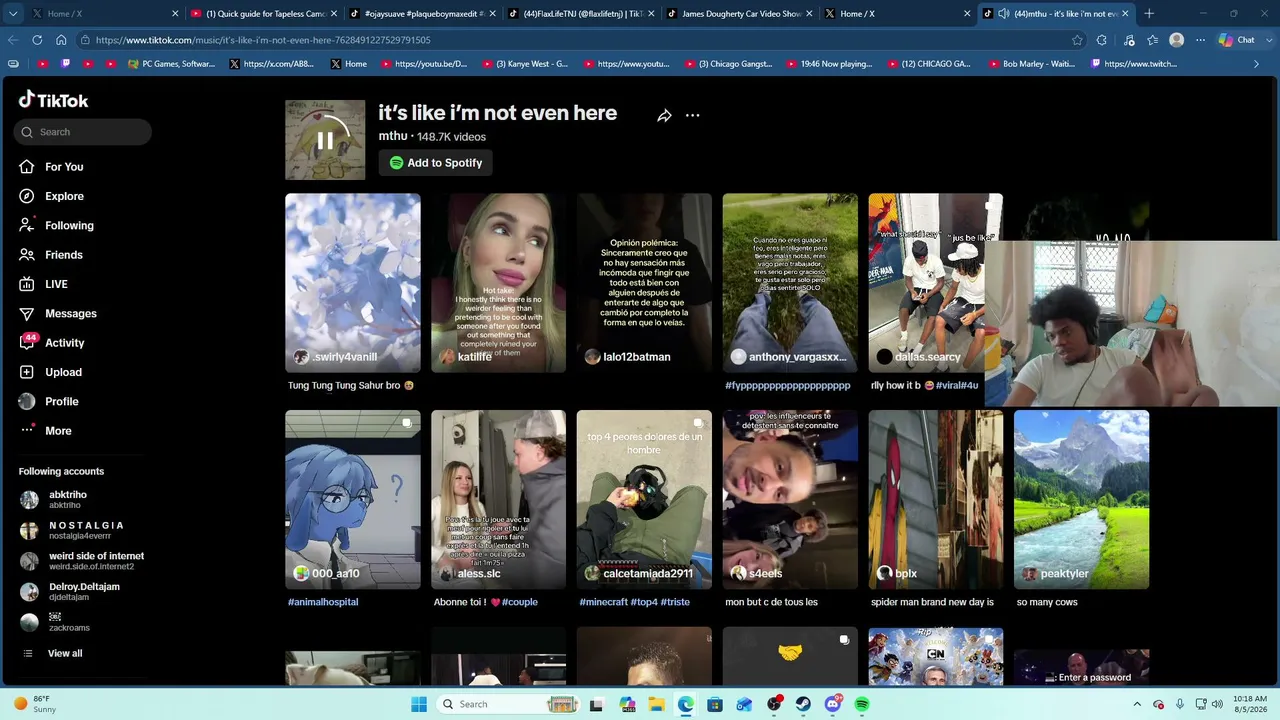
Task: Open the three-dot options next to share
Action: 692,116
